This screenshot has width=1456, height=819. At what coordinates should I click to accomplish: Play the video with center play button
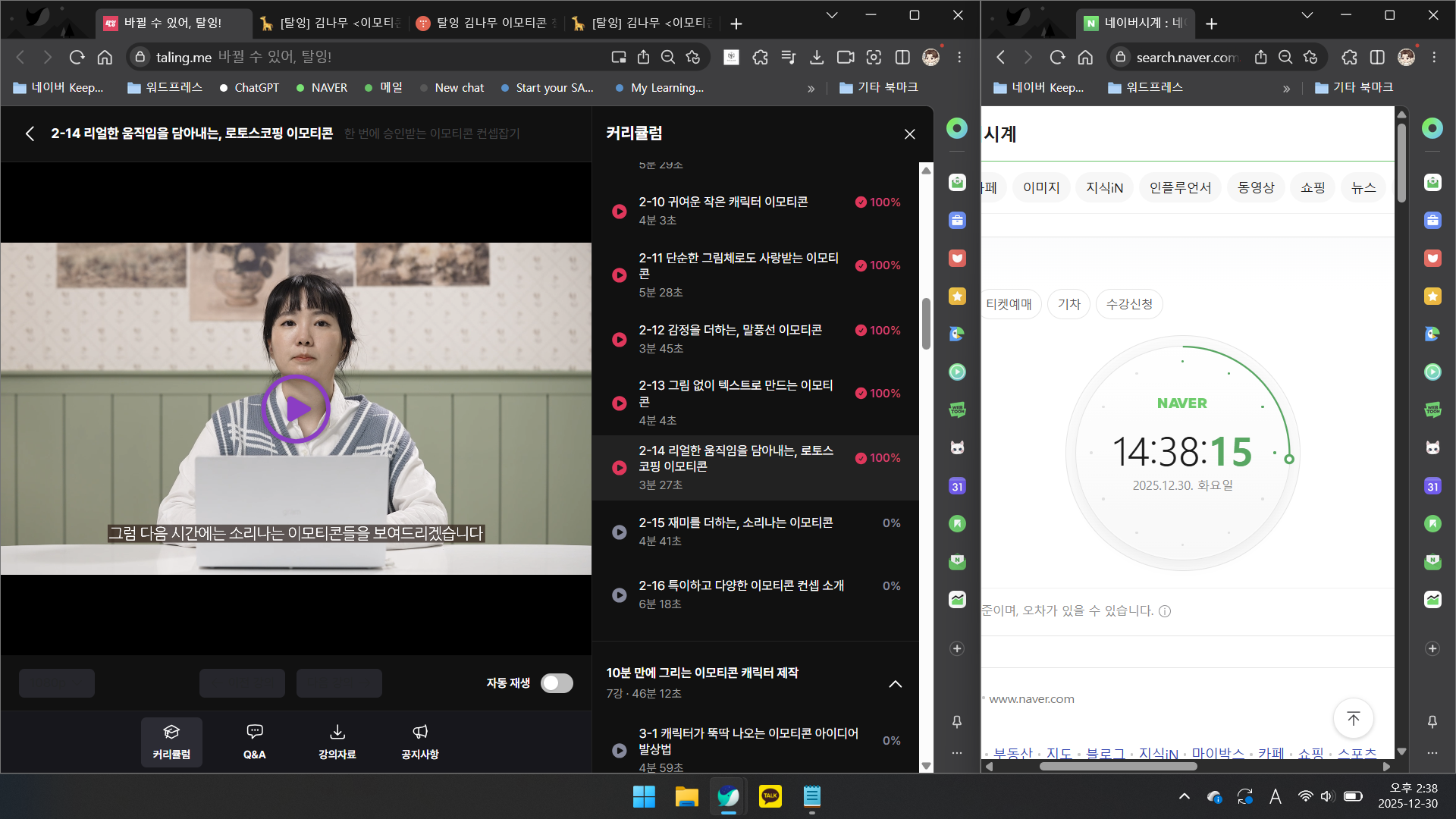pyautogui.click(x=296, y=409)
